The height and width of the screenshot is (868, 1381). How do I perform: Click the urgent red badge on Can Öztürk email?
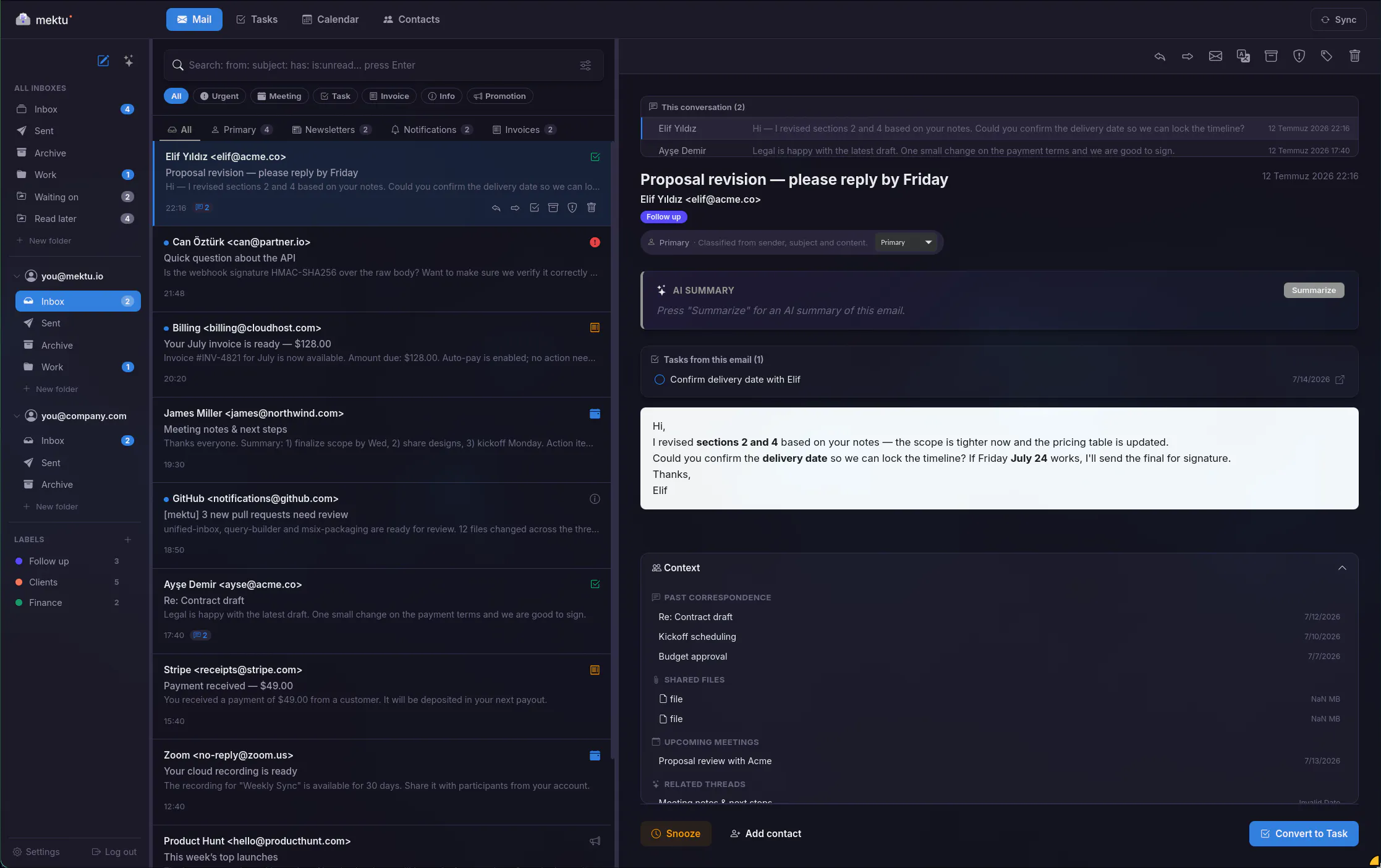[x=595, y=242]
